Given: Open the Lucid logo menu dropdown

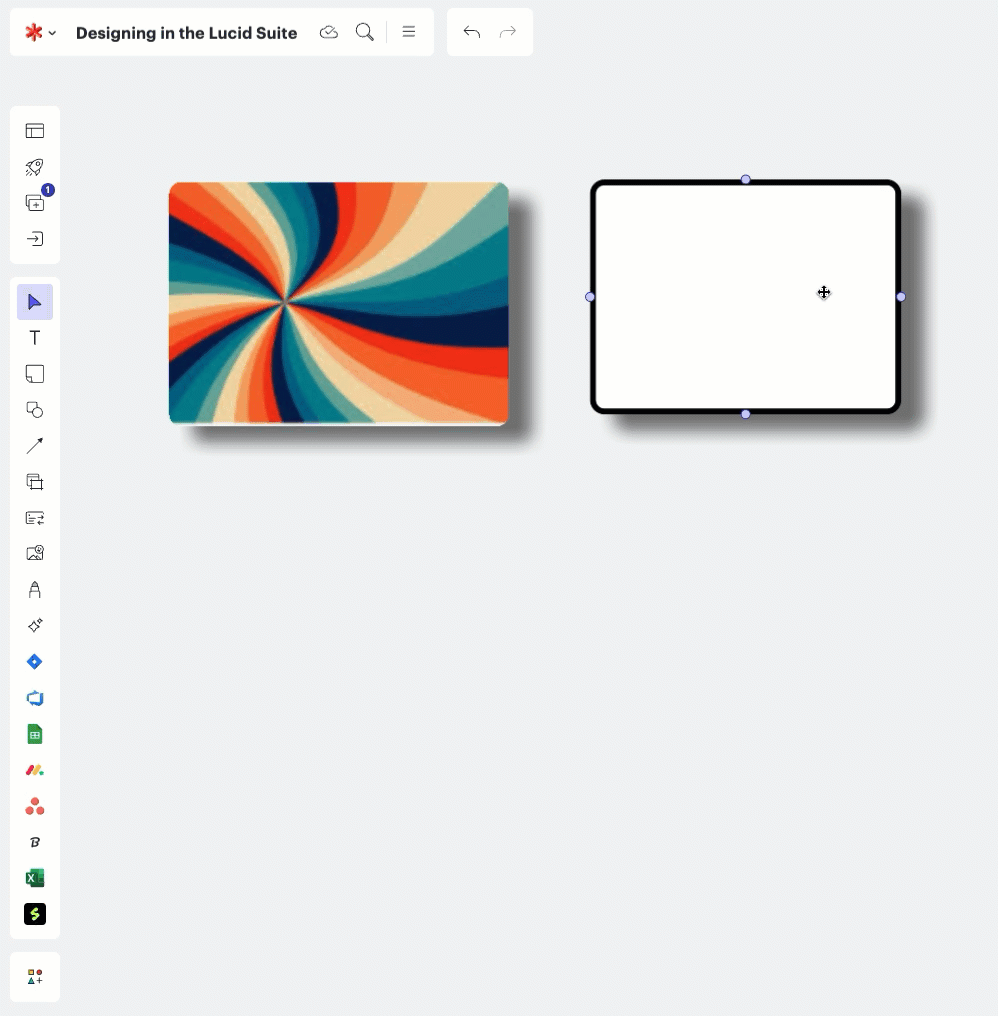Looking at the screenshot, I should [40, 32].
